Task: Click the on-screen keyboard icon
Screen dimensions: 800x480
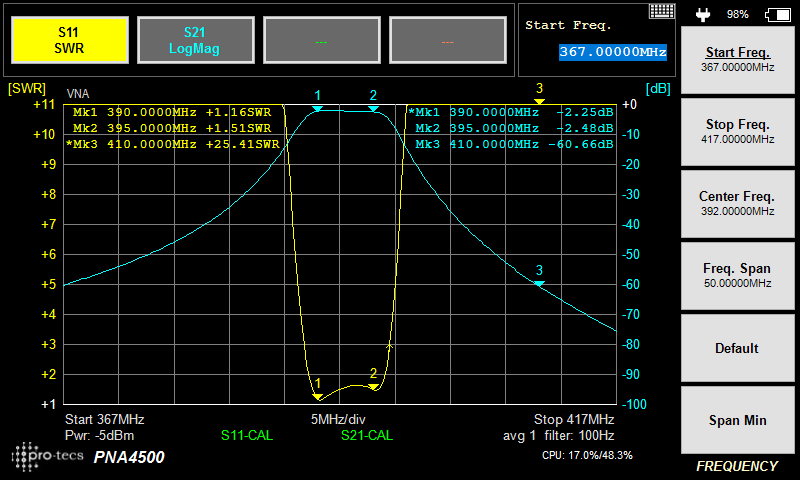Action: 662,11
